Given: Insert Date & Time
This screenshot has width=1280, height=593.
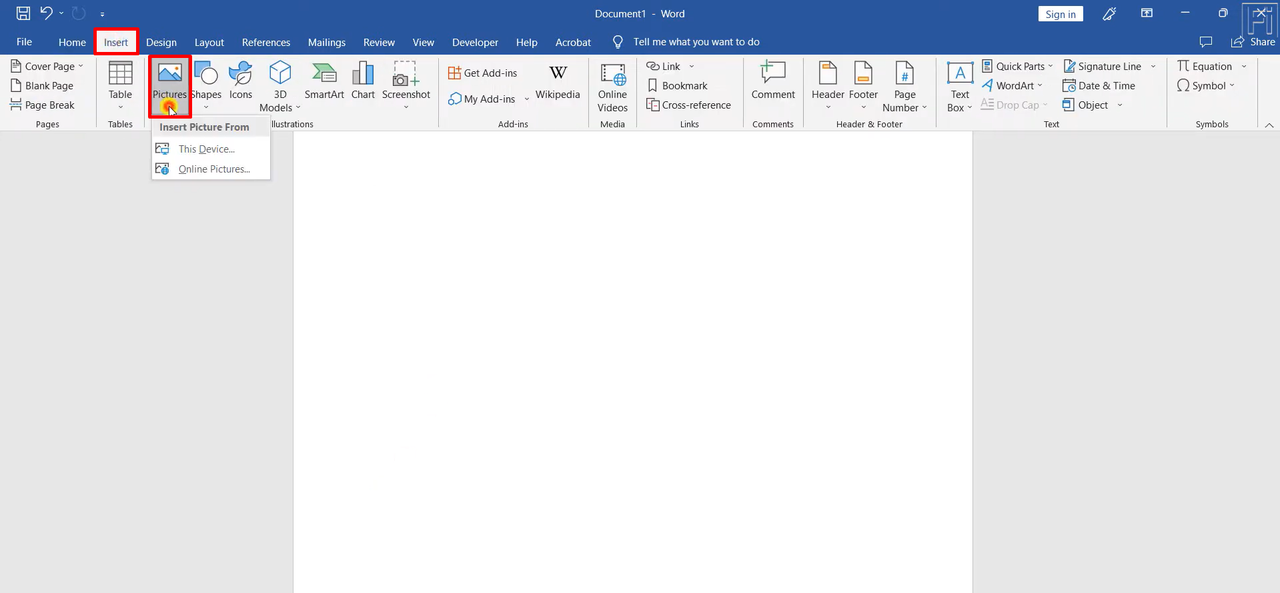Looking at the screenshot, I should click(1099, 86).
